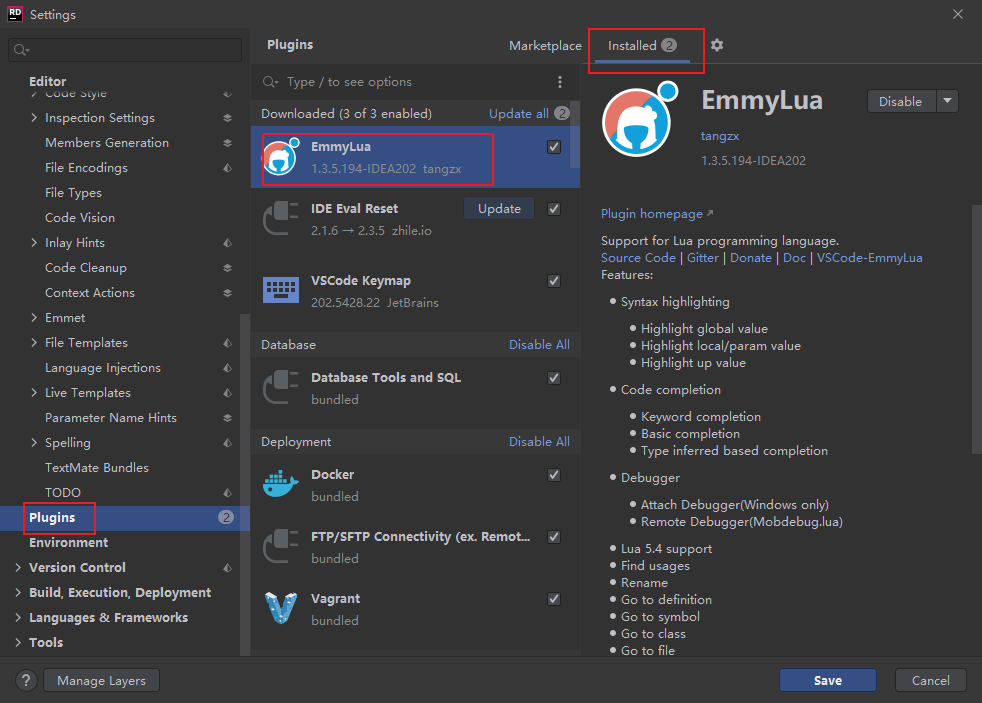Click the layer icon beside Version Control
This screenshot has height=703, width=982.
(x=227, y=568)
